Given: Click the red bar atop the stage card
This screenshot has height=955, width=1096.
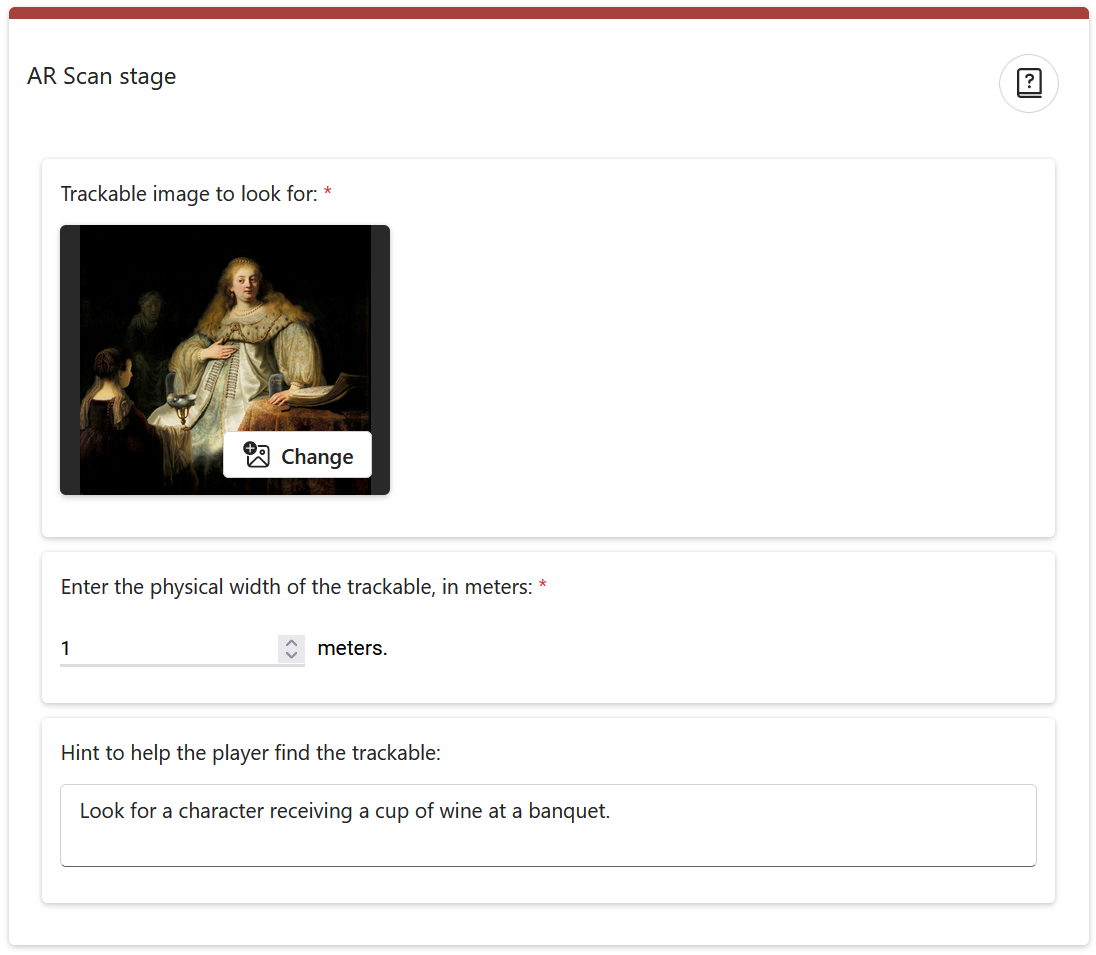Looking at the screenshot, I should click(548, 13).
